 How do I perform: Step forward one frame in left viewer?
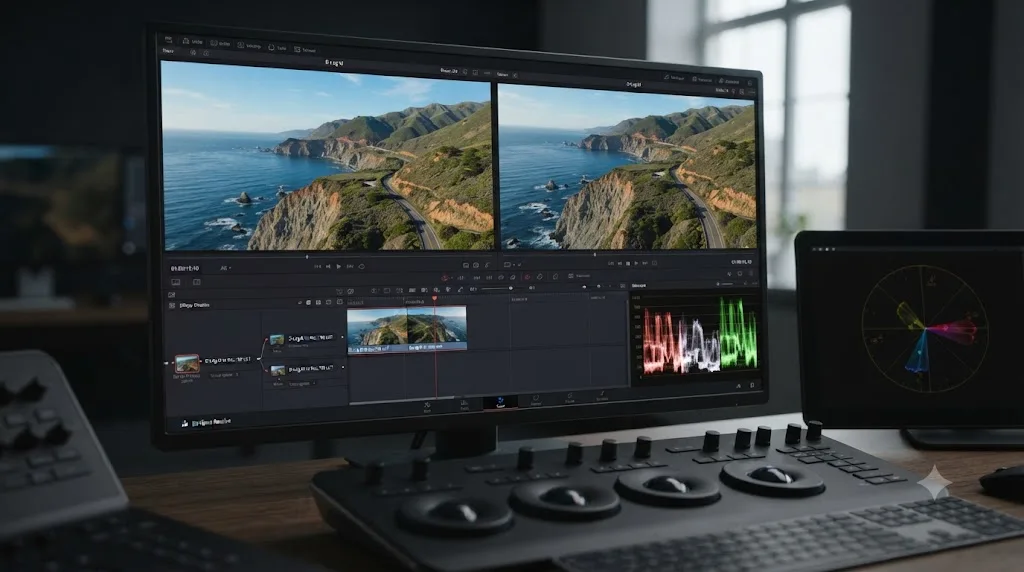[349, 266]
